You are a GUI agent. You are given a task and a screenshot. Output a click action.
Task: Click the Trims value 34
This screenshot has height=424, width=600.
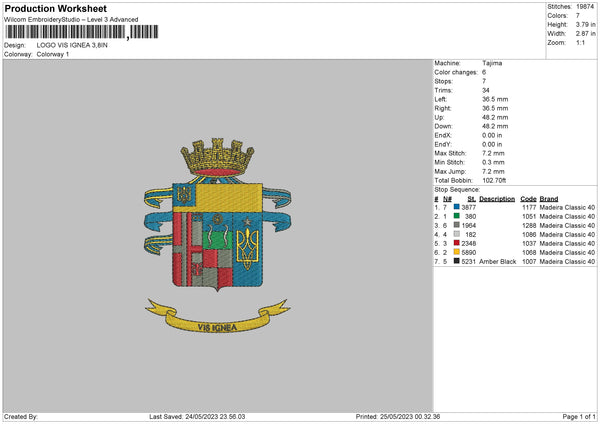tap(486, 90)
